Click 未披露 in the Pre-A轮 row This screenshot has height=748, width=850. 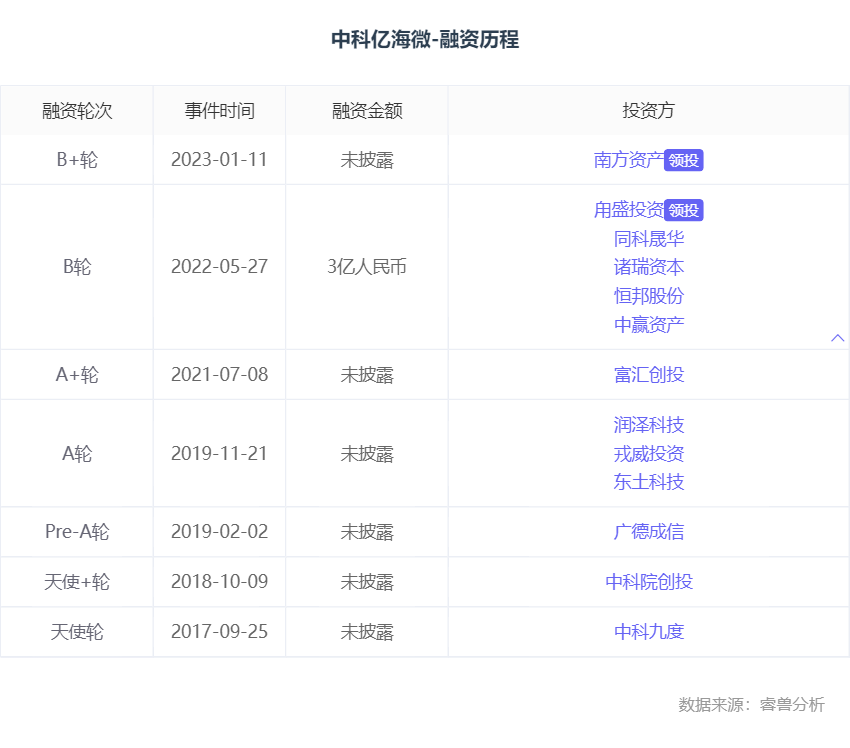coord(367,532)
